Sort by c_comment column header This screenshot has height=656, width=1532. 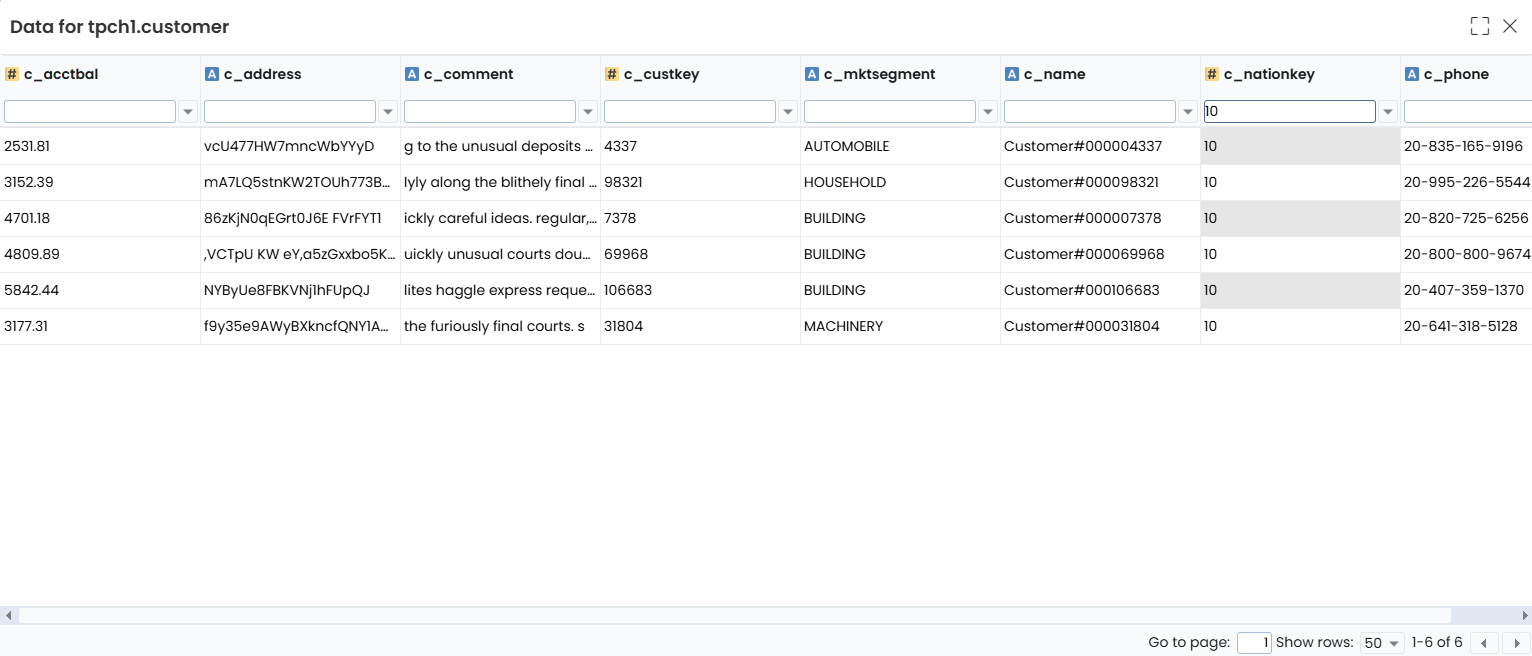coord(468,74)
